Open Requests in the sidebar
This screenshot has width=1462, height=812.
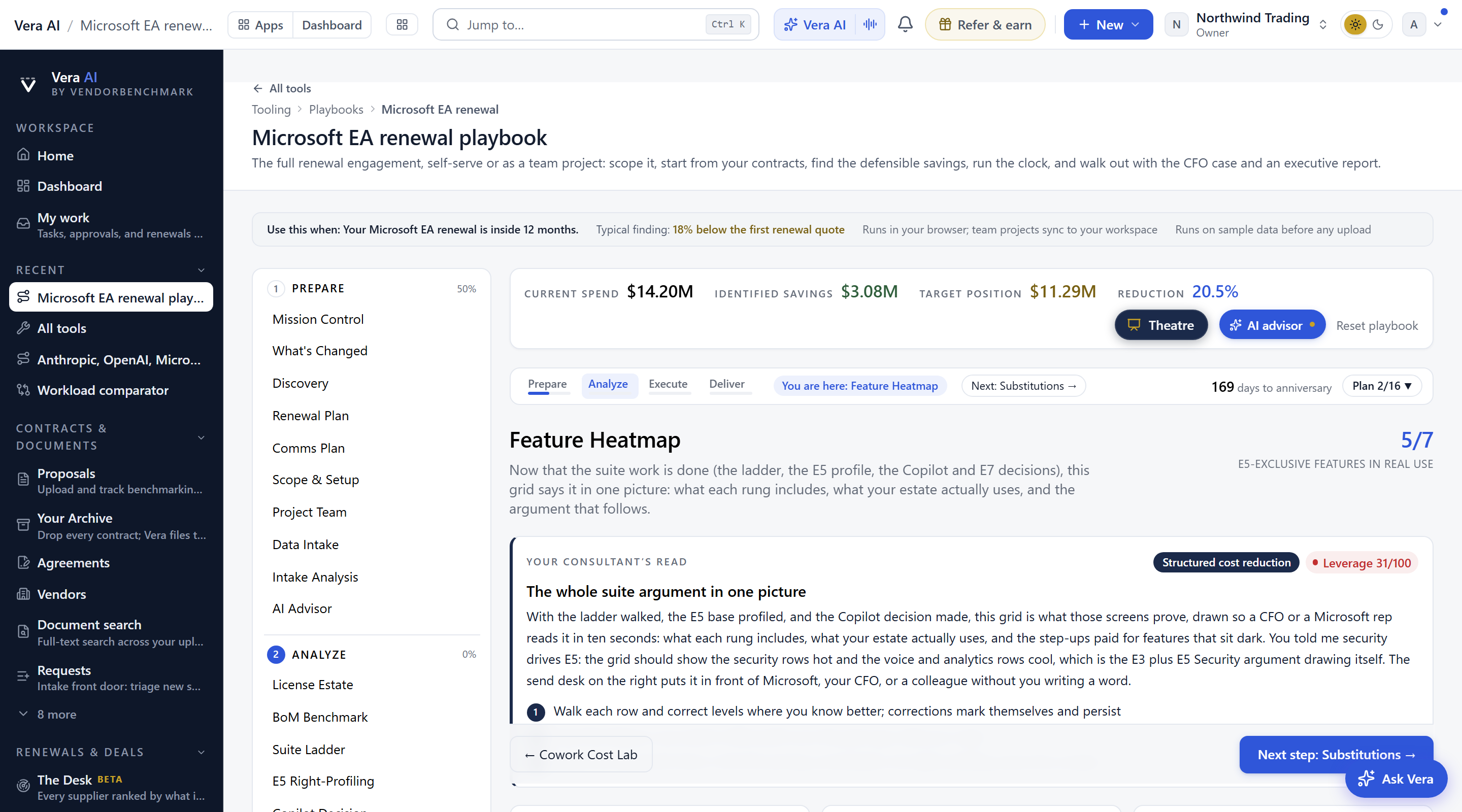click(x=111, y=678)
